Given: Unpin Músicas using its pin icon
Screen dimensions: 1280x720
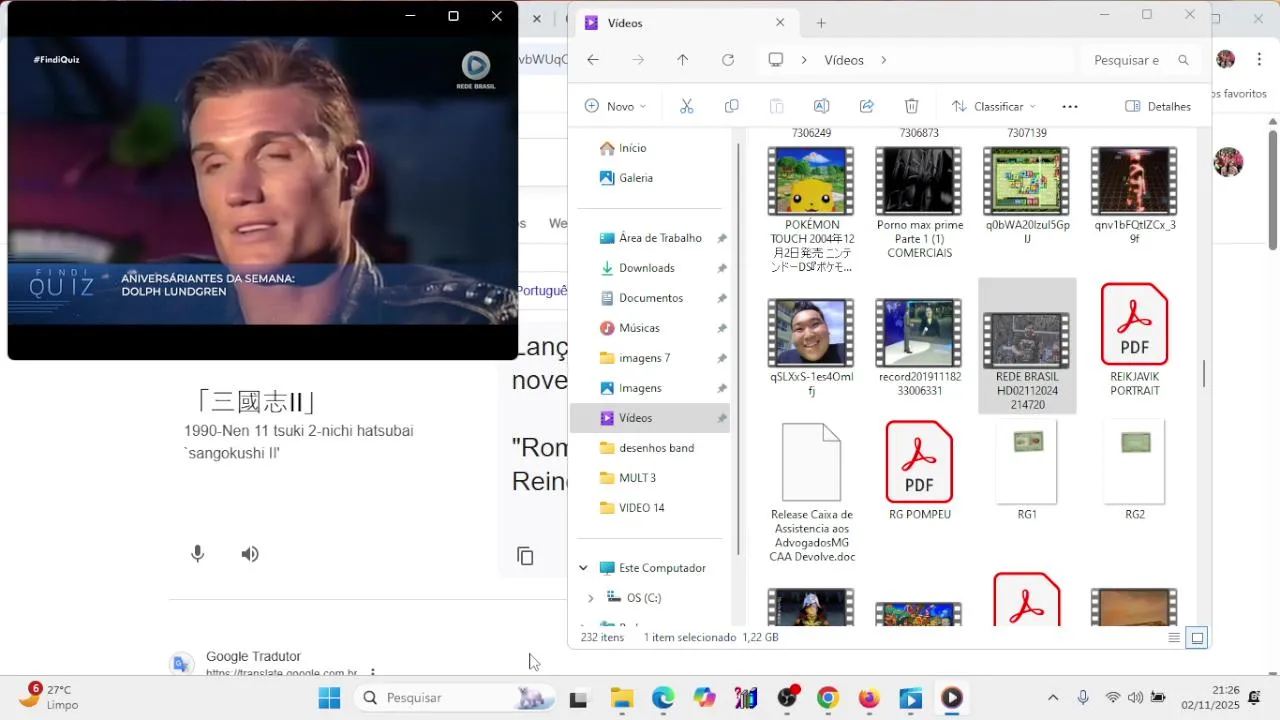Looking at the screenshot, I should point(722,328).
